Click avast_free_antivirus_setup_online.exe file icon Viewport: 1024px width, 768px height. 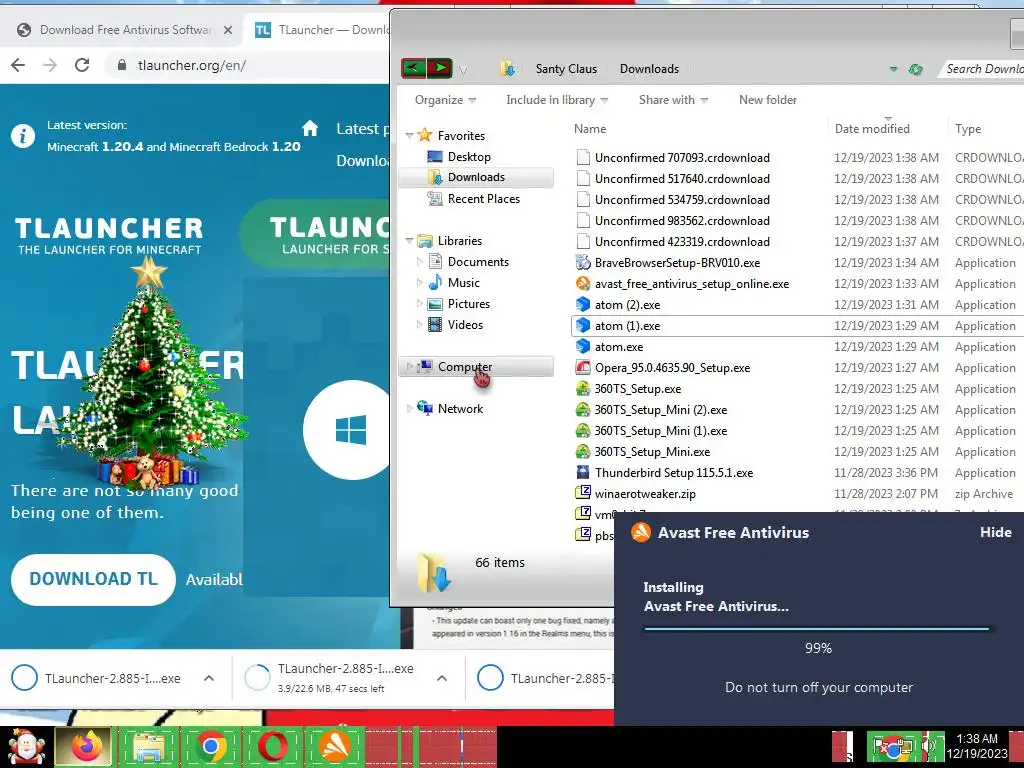click(x=583, y=283)
